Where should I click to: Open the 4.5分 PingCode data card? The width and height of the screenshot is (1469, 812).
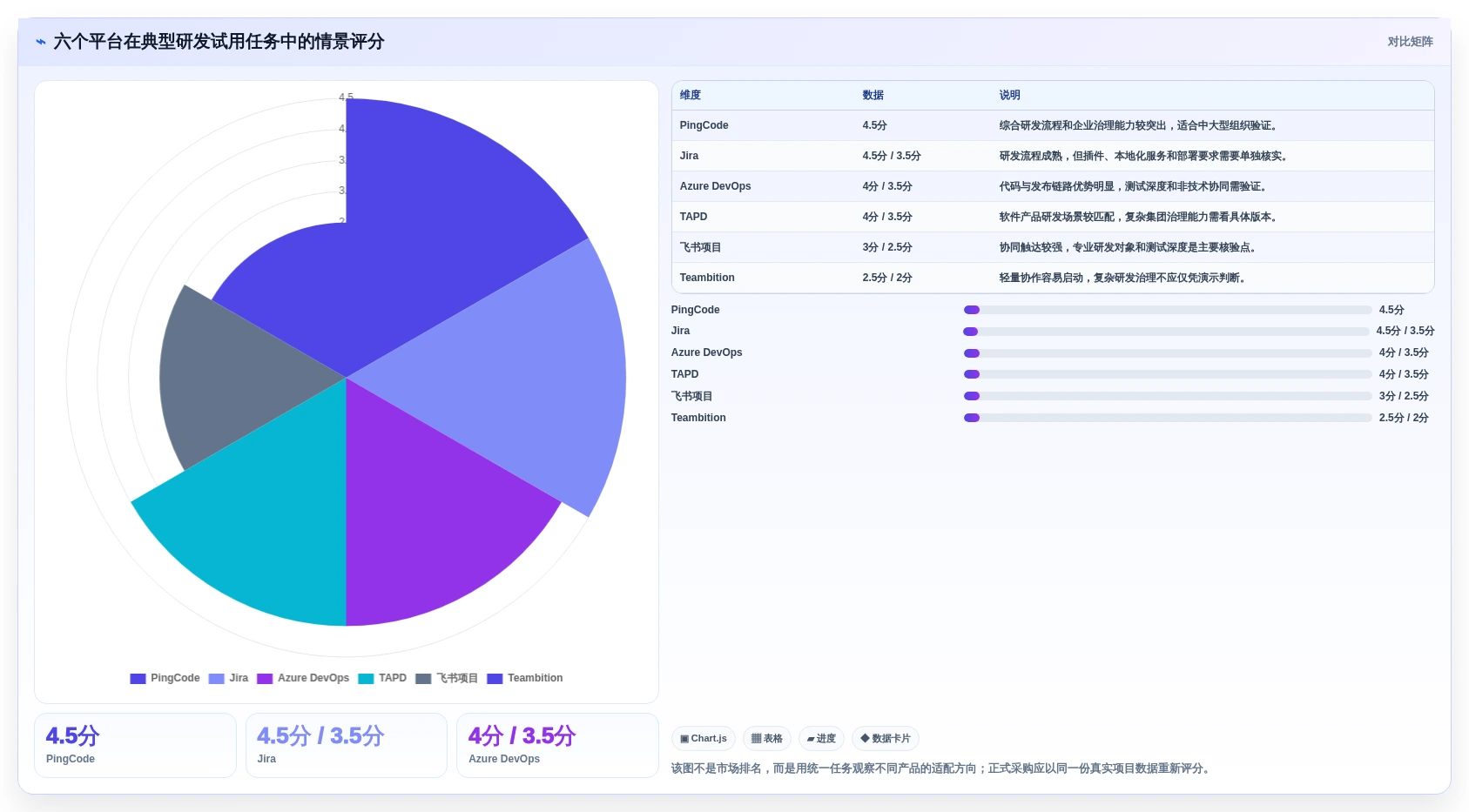135,746
